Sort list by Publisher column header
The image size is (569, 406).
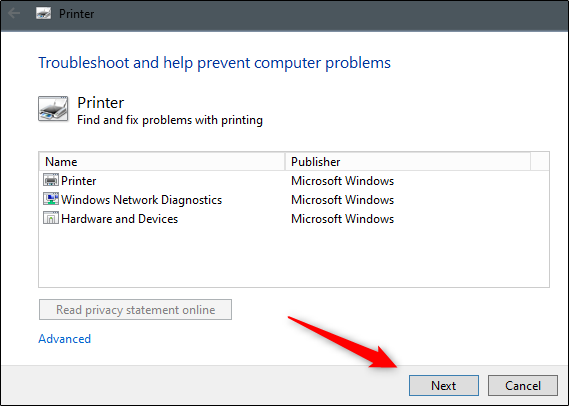(408, 161)
